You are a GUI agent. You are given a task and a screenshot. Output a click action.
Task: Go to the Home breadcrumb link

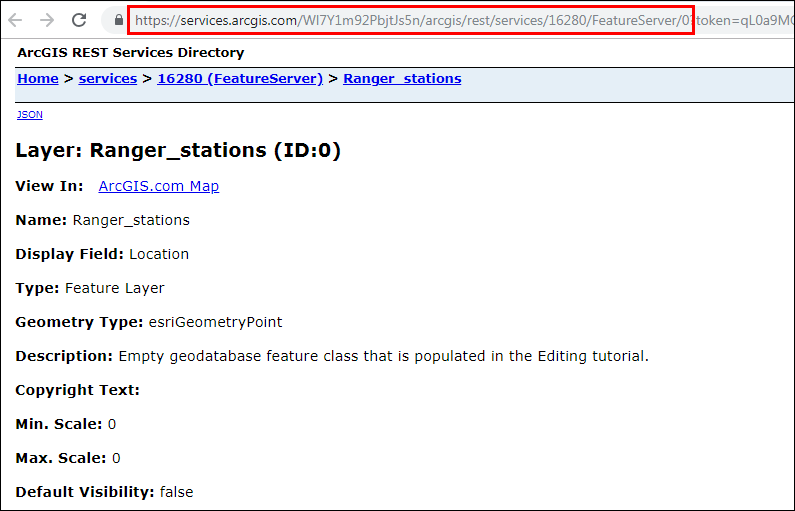click(38, 79)
